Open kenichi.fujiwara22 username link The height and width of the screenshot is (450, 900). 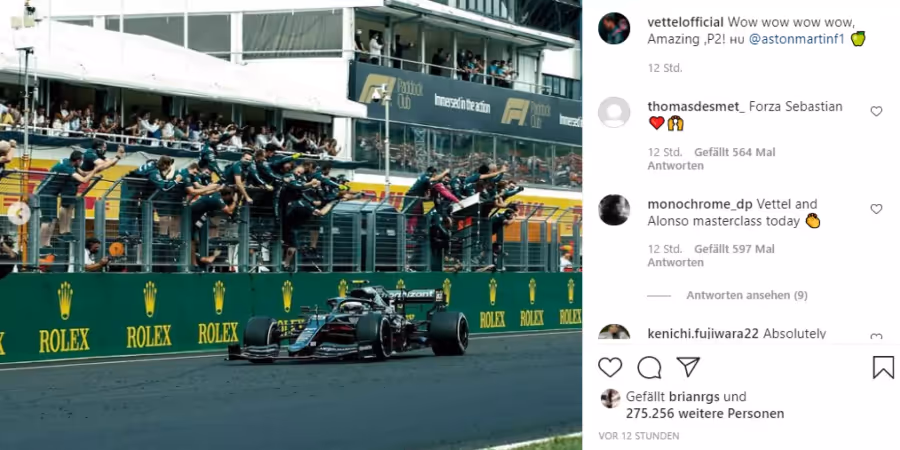[704, 333]
